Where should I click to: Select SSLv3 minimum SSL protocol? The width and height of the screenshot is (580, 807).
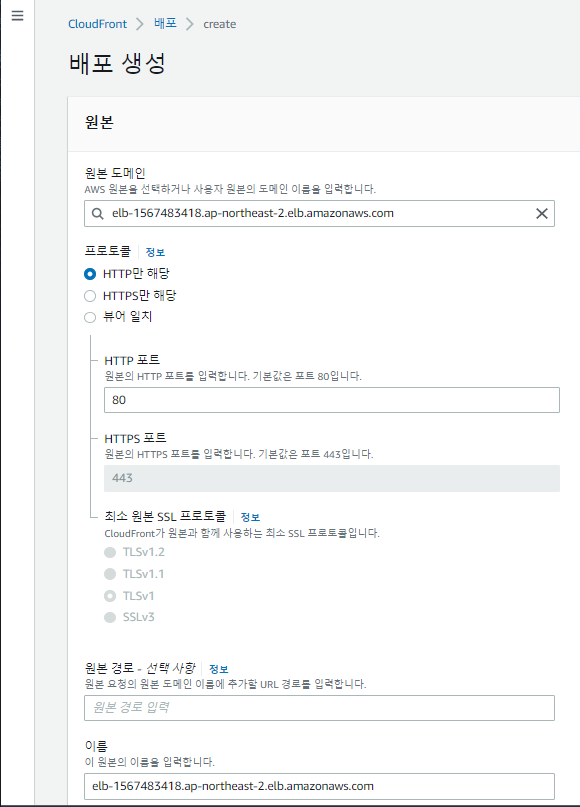110,617
